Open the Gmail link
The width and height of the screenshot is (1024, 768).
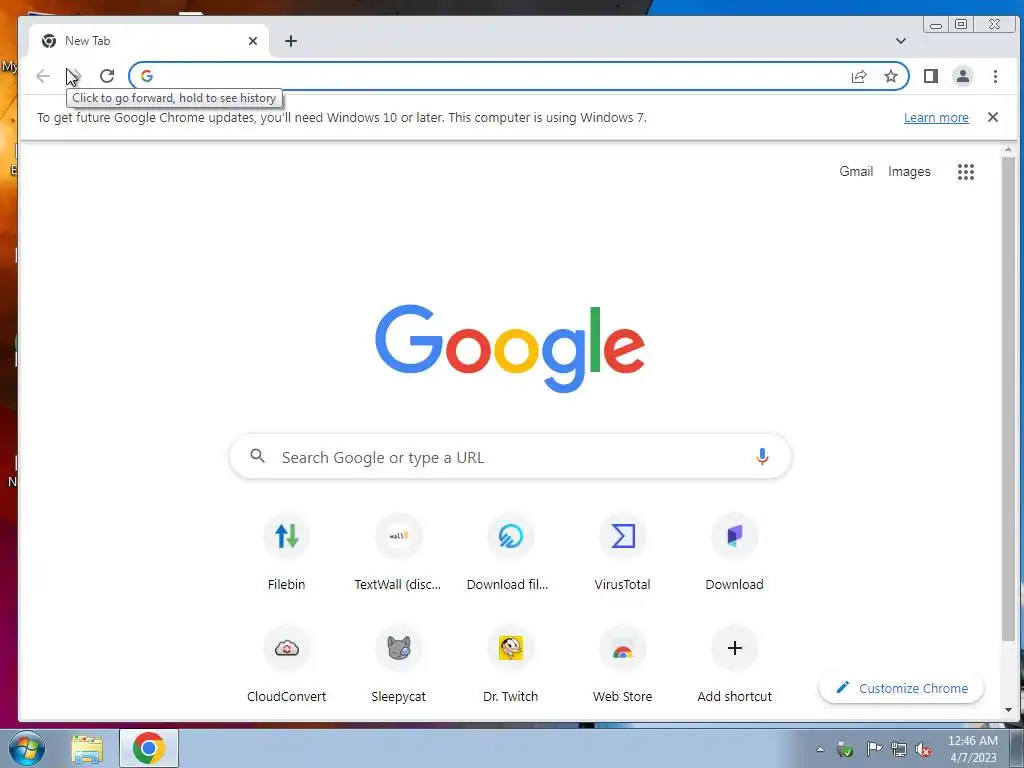pos(856,172)
